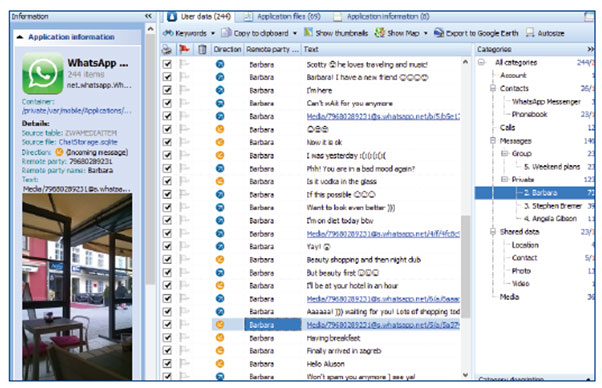Toggle checkbox for 'I'm on diet today btw' row

167,220
